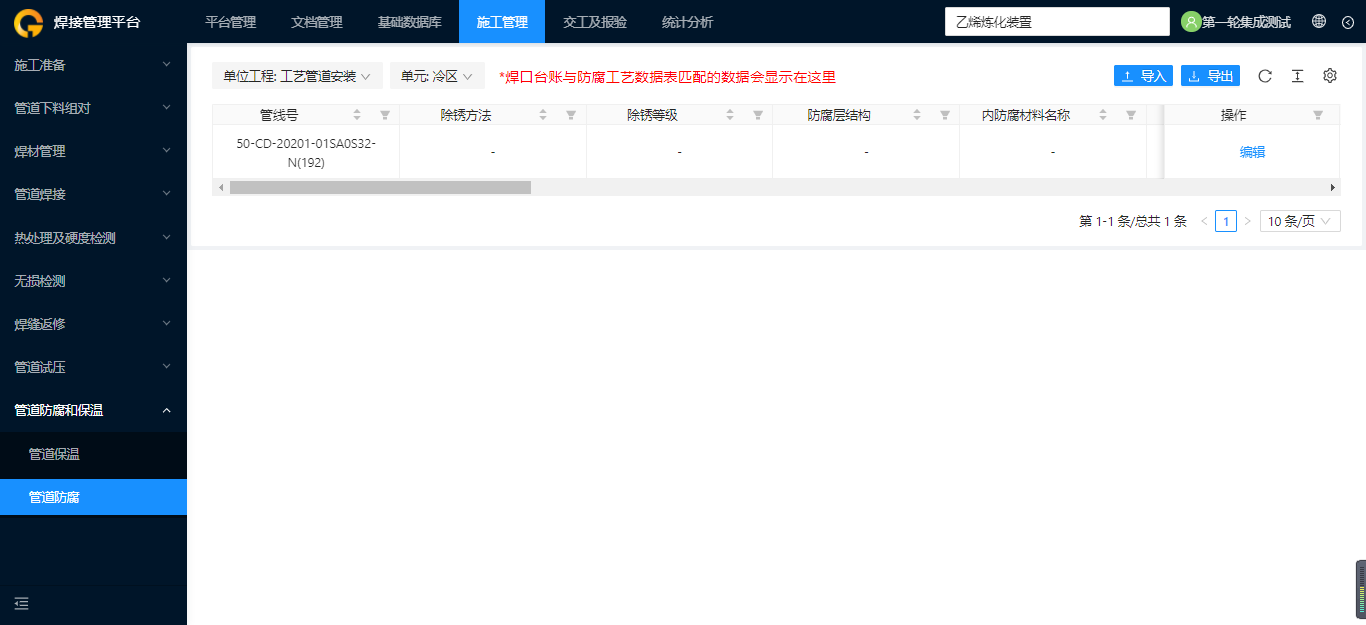
Task: Expand 热处理及硬度检测 sidebar menu
Action: coord(93,238)
